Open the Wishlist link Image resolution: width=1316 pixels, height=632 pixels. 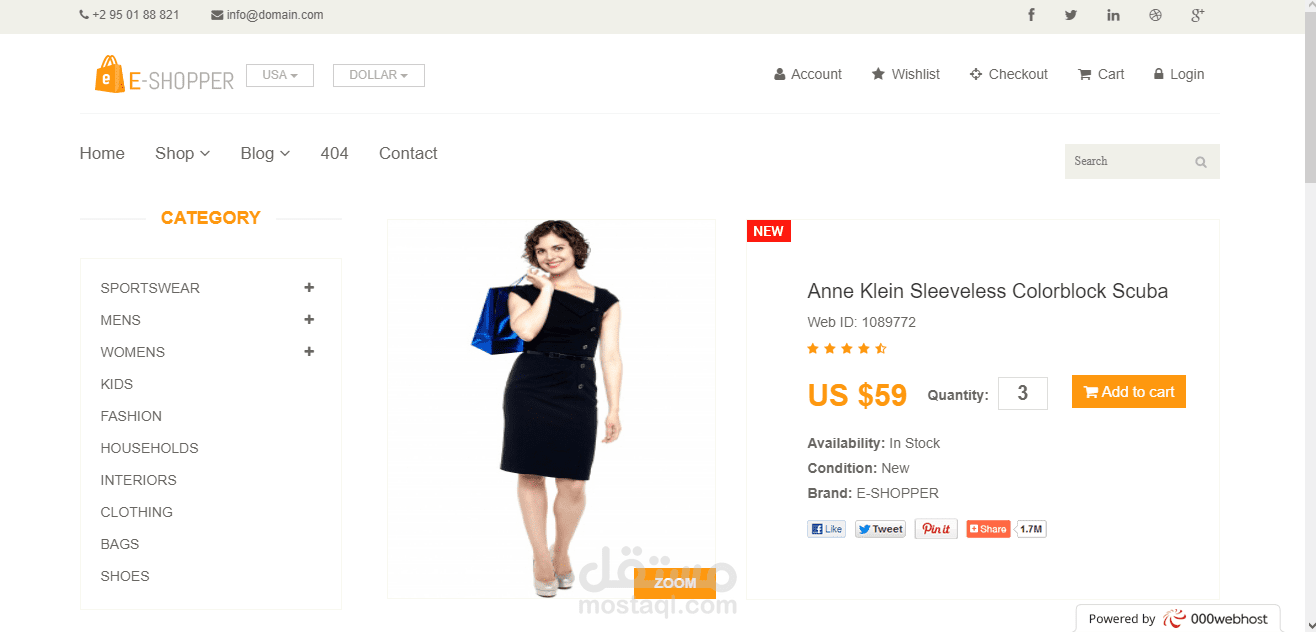coord(906,74)
